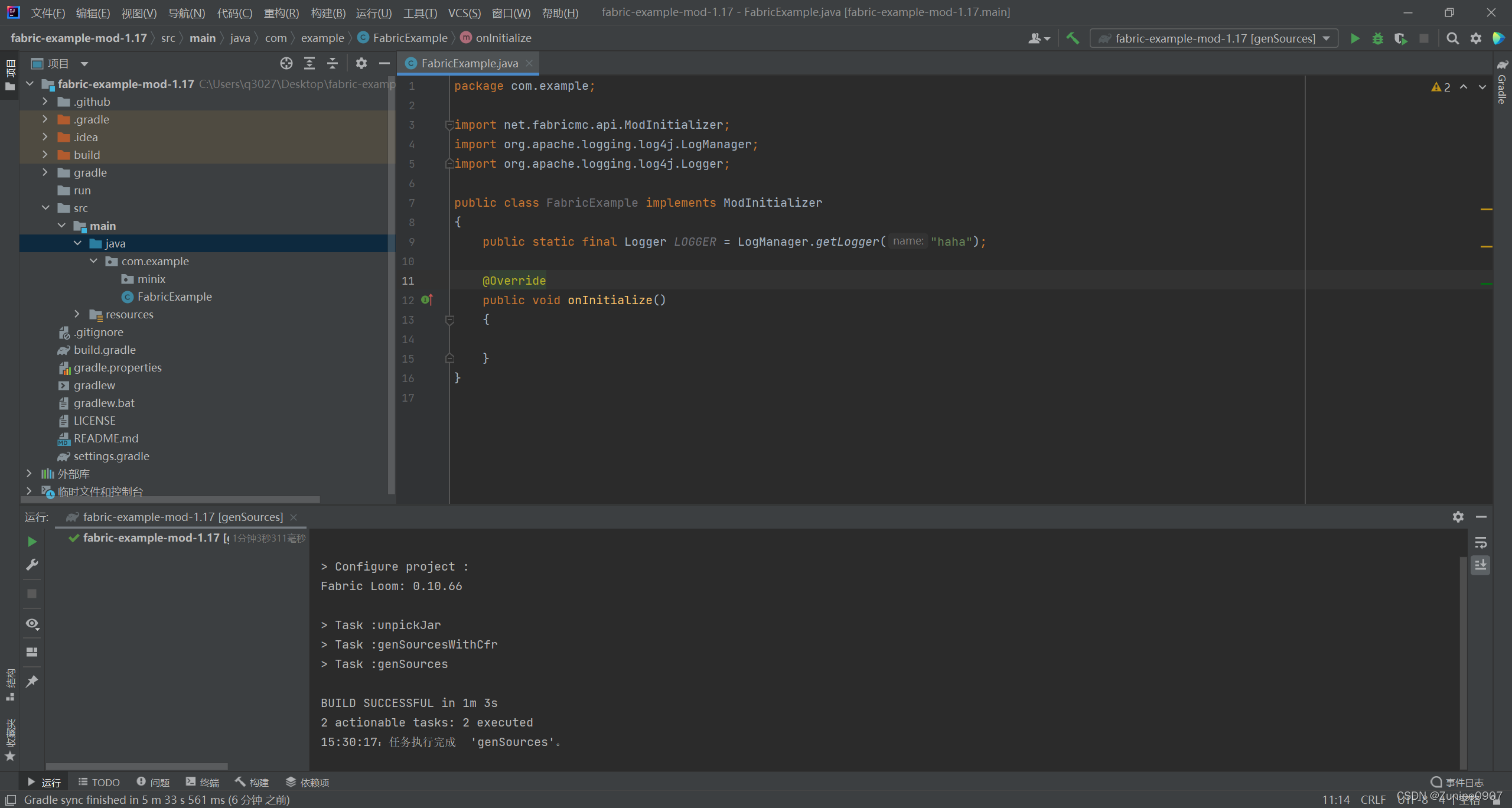Click the Stop square in Run panel
1512x808 pixels.
[32, 594]
